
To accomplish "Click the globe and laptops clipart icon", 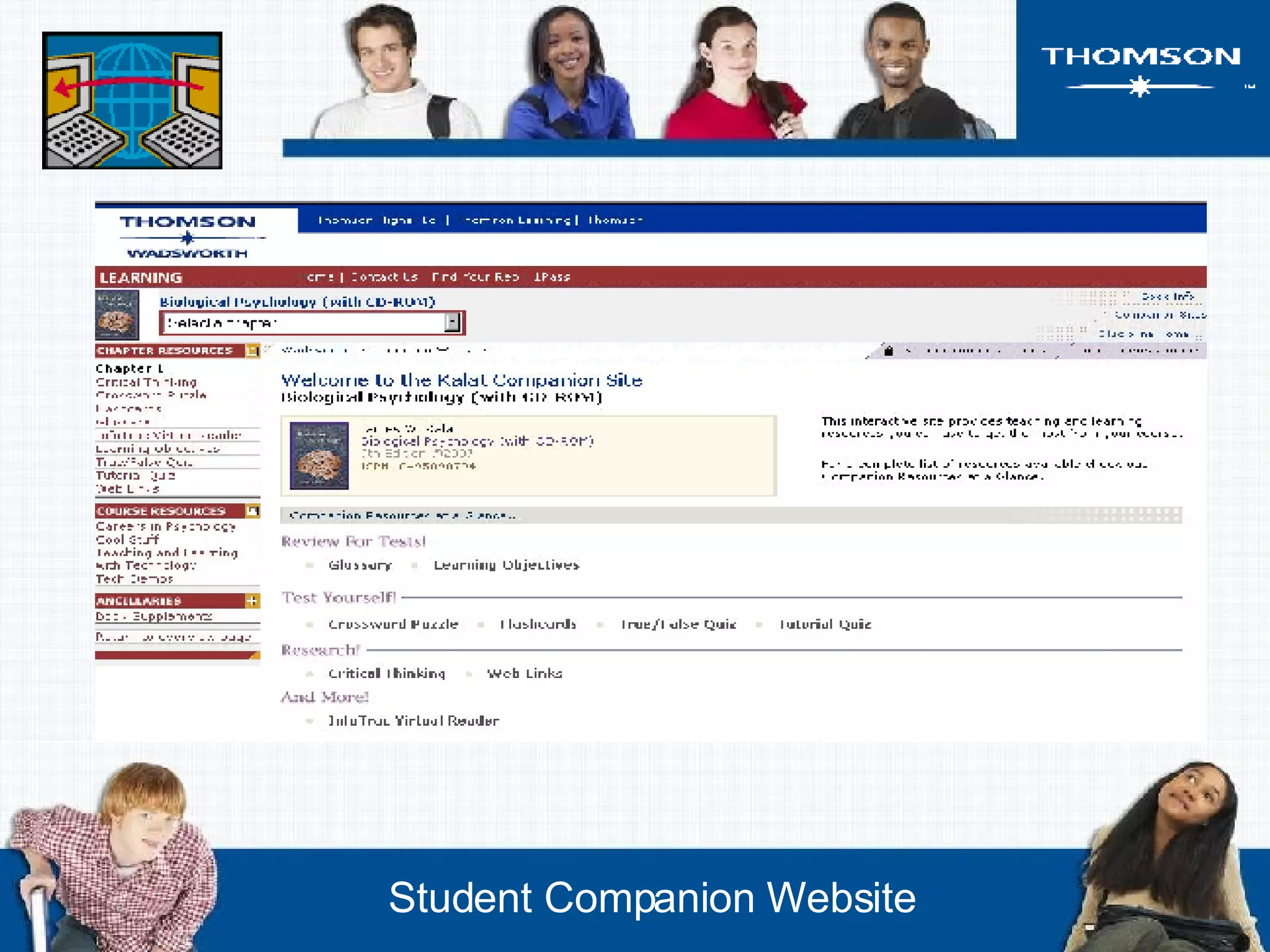I will point(132,100).
